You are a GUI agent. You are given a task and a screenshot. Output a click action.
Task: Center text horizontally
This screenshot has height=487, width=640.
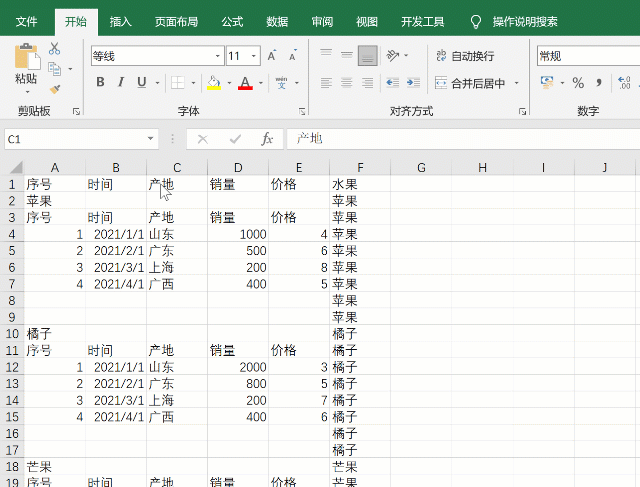(x=347, y=83)
